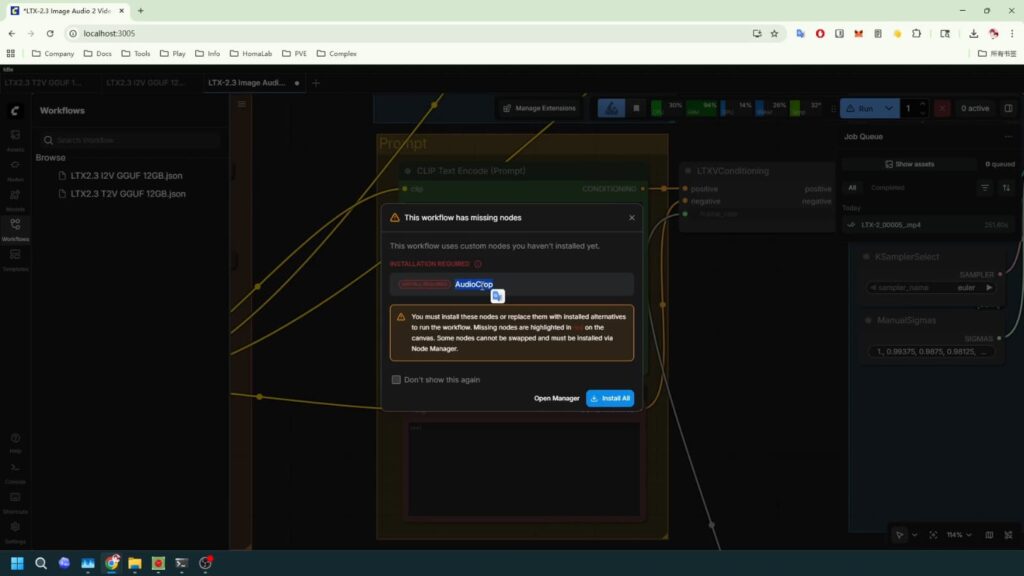Open the Templates sidebar panel
The height and width of the screenshot is (576, 1024).
click(15, 258)
